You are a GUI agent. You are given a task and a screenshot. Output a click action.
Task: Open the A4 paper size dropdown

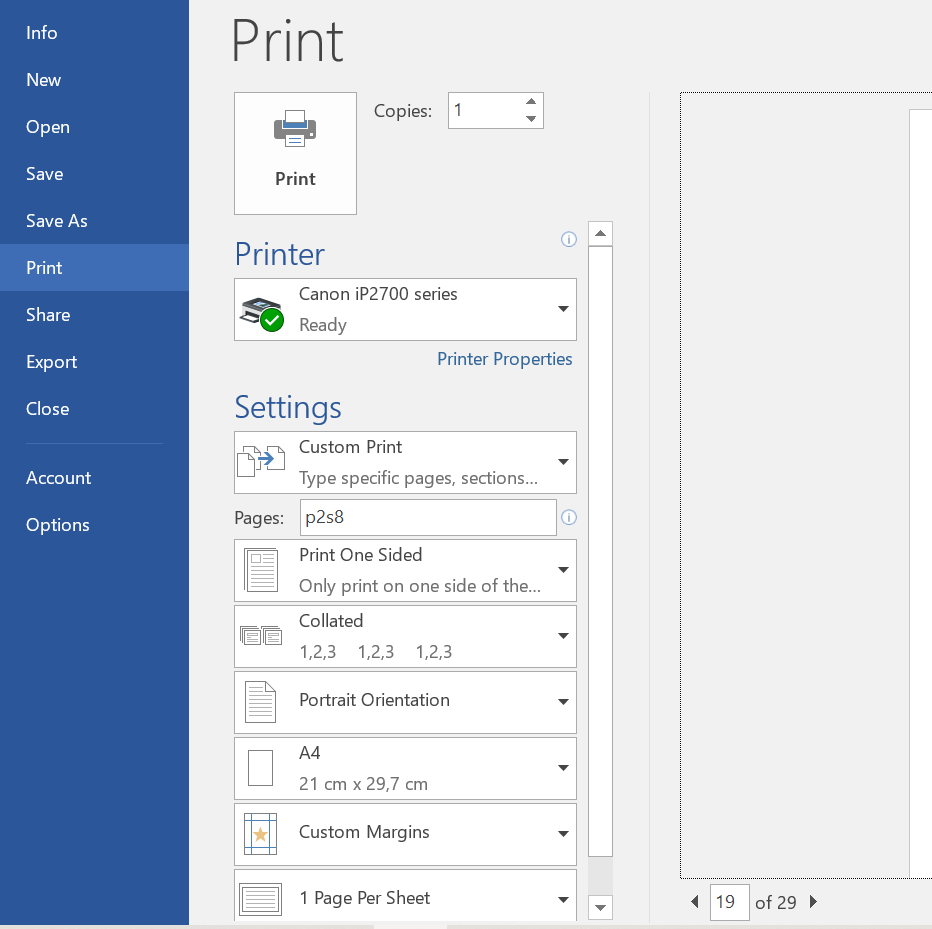405,769
